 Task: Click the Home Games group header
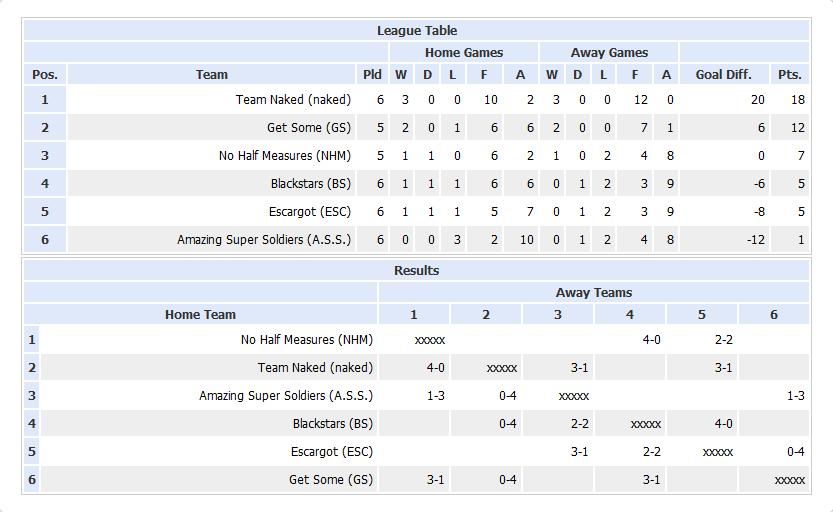pos(464,53)
